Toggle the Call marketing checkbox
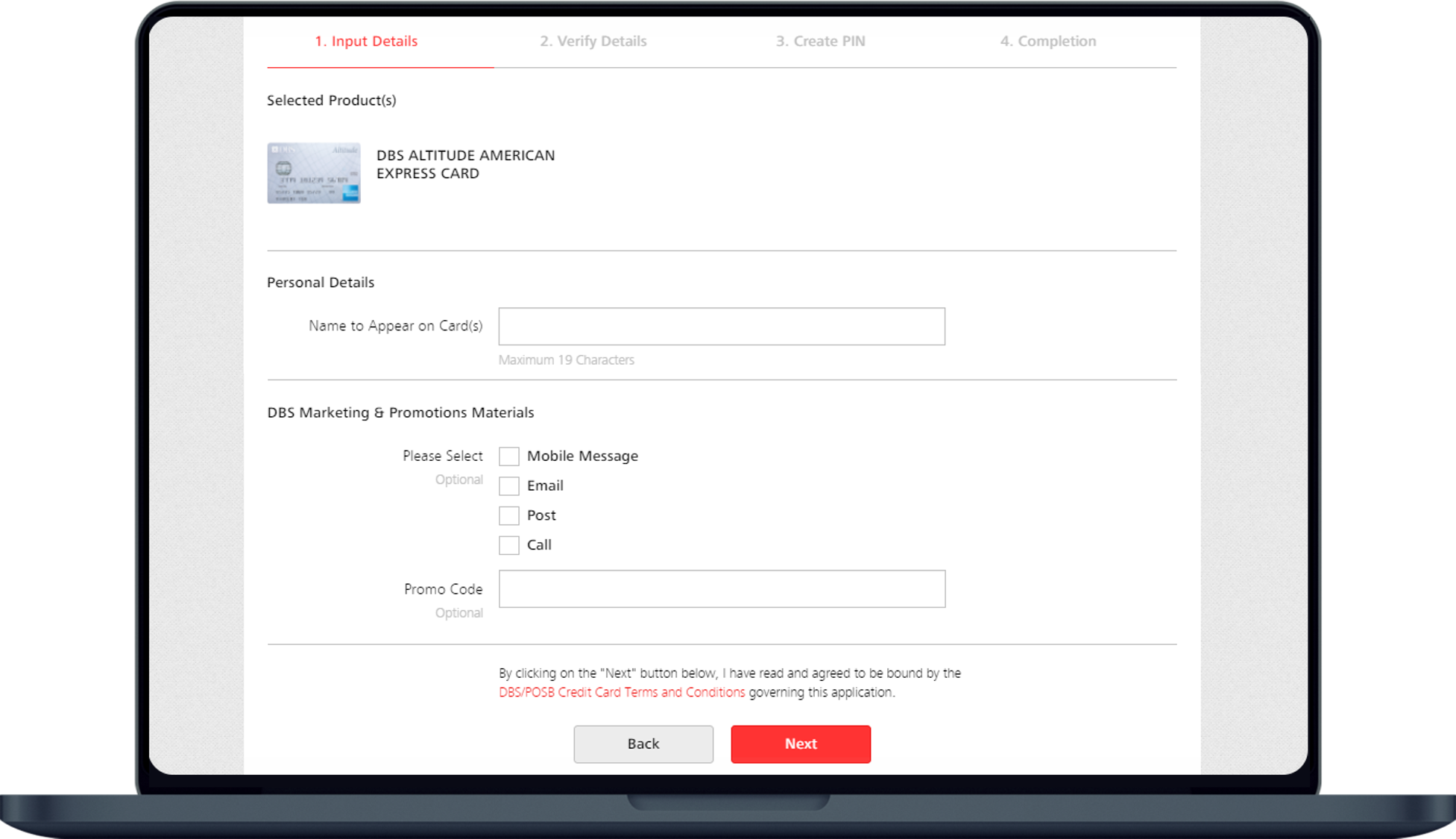1456x839 pixels. (x=509, y=545)
